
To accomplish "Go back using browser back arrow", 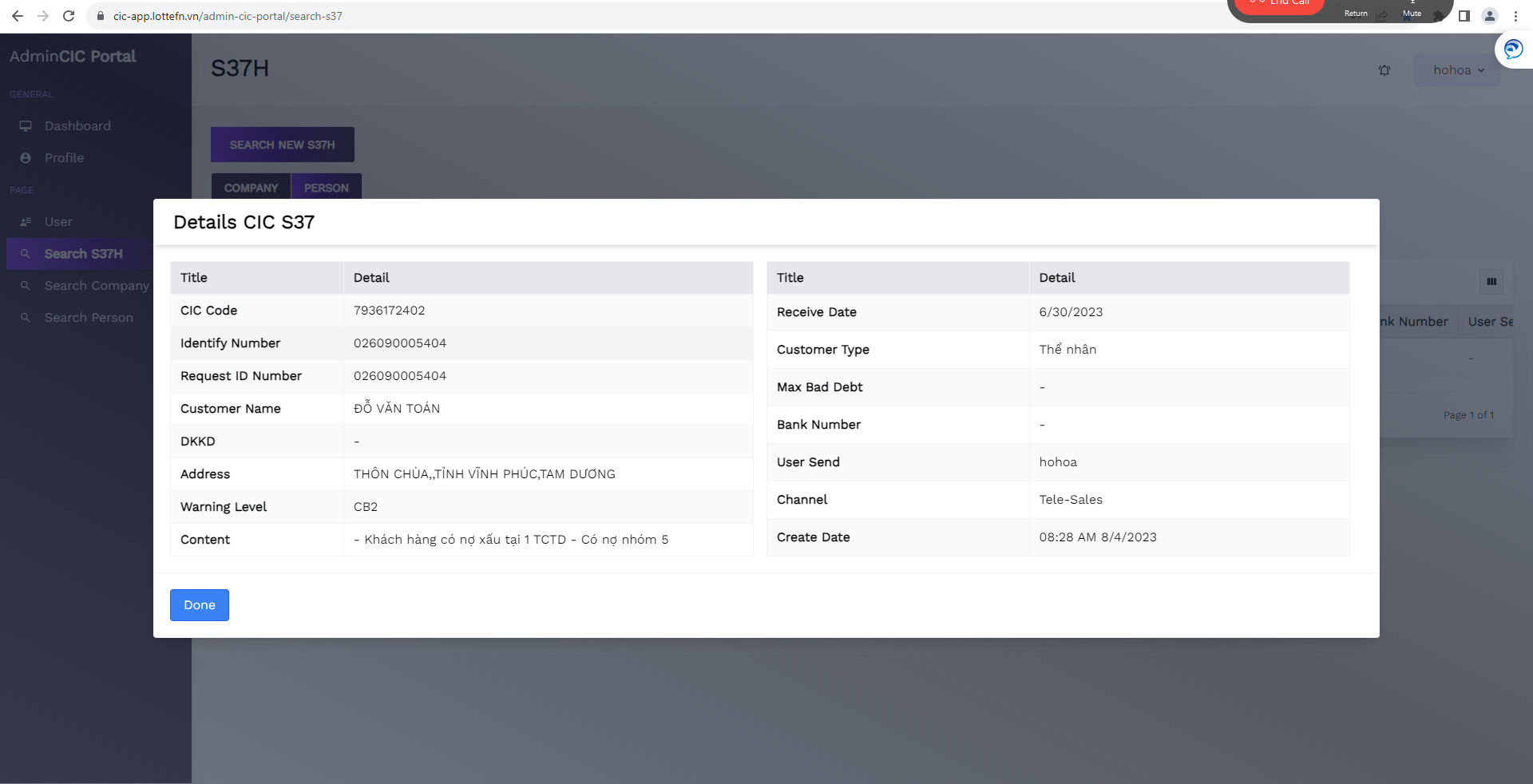I will point(18,16).
